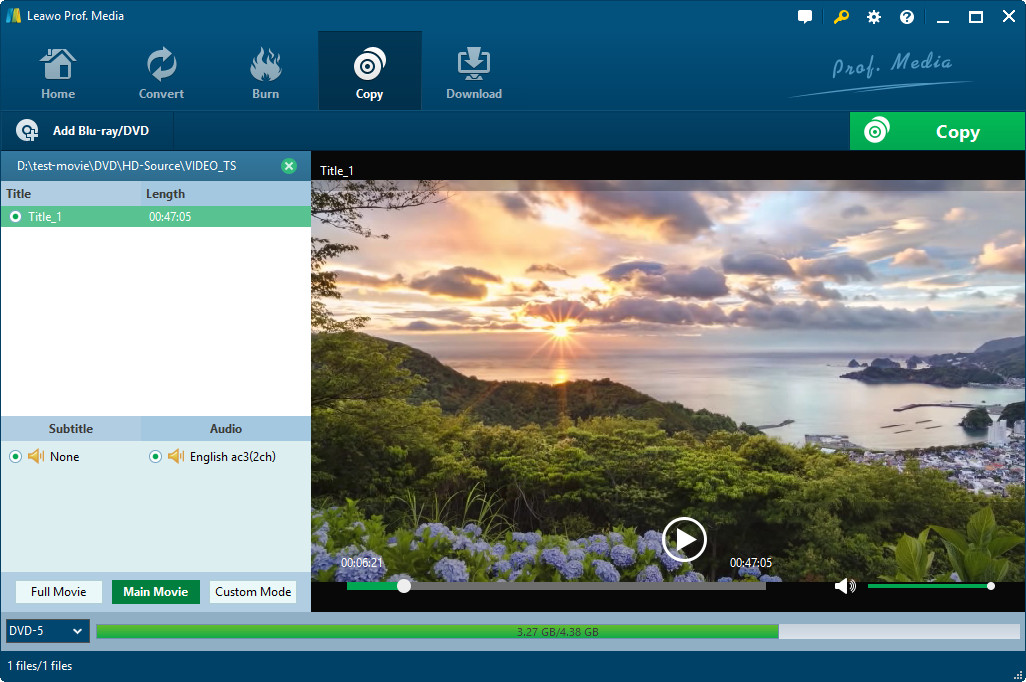
Task: Click the video playback progress slider
Action: coord(556,586)
